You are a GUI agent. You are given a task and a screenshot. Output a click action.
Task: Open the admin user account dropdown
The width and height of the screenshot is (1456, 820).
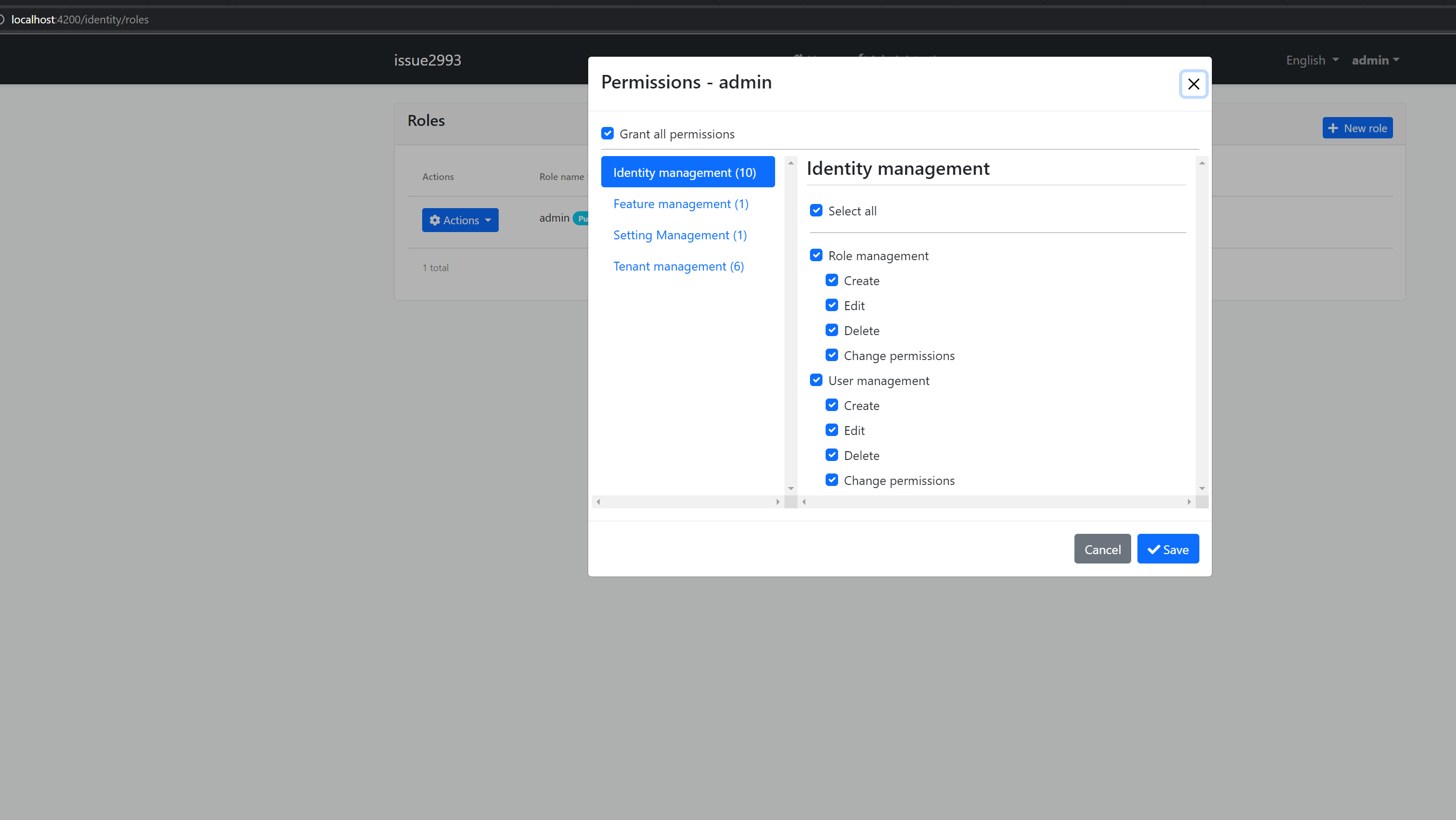tap(1375, 60)
